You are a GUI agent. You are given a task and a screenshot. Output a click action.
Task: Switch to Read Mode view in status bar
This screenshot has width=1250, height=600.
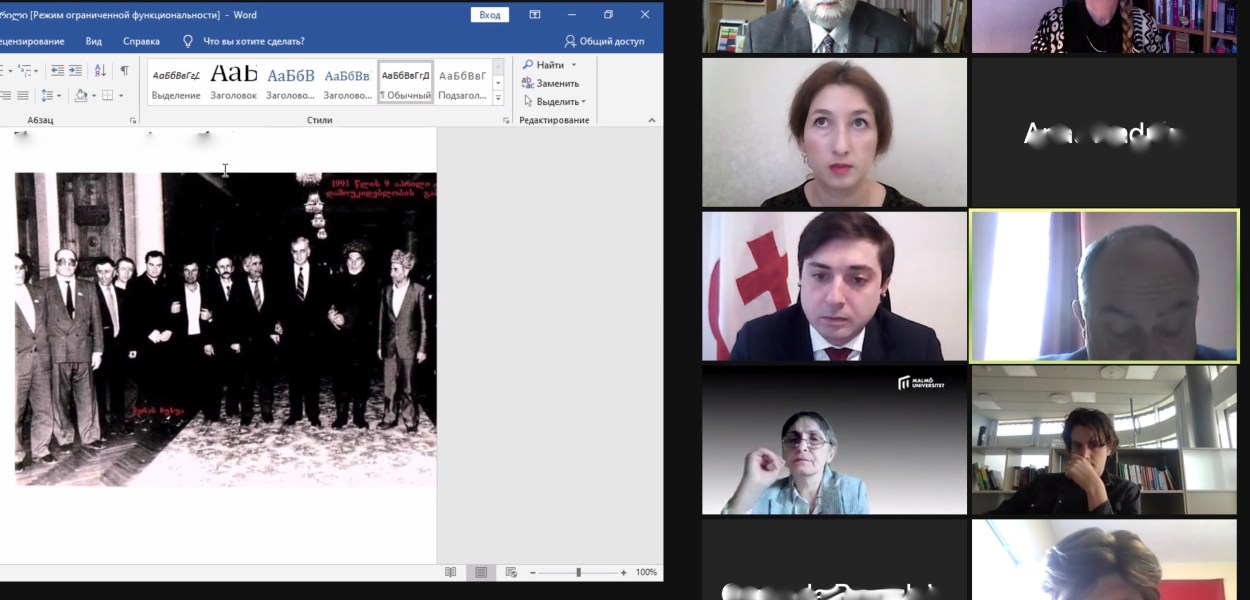[451, 572]
